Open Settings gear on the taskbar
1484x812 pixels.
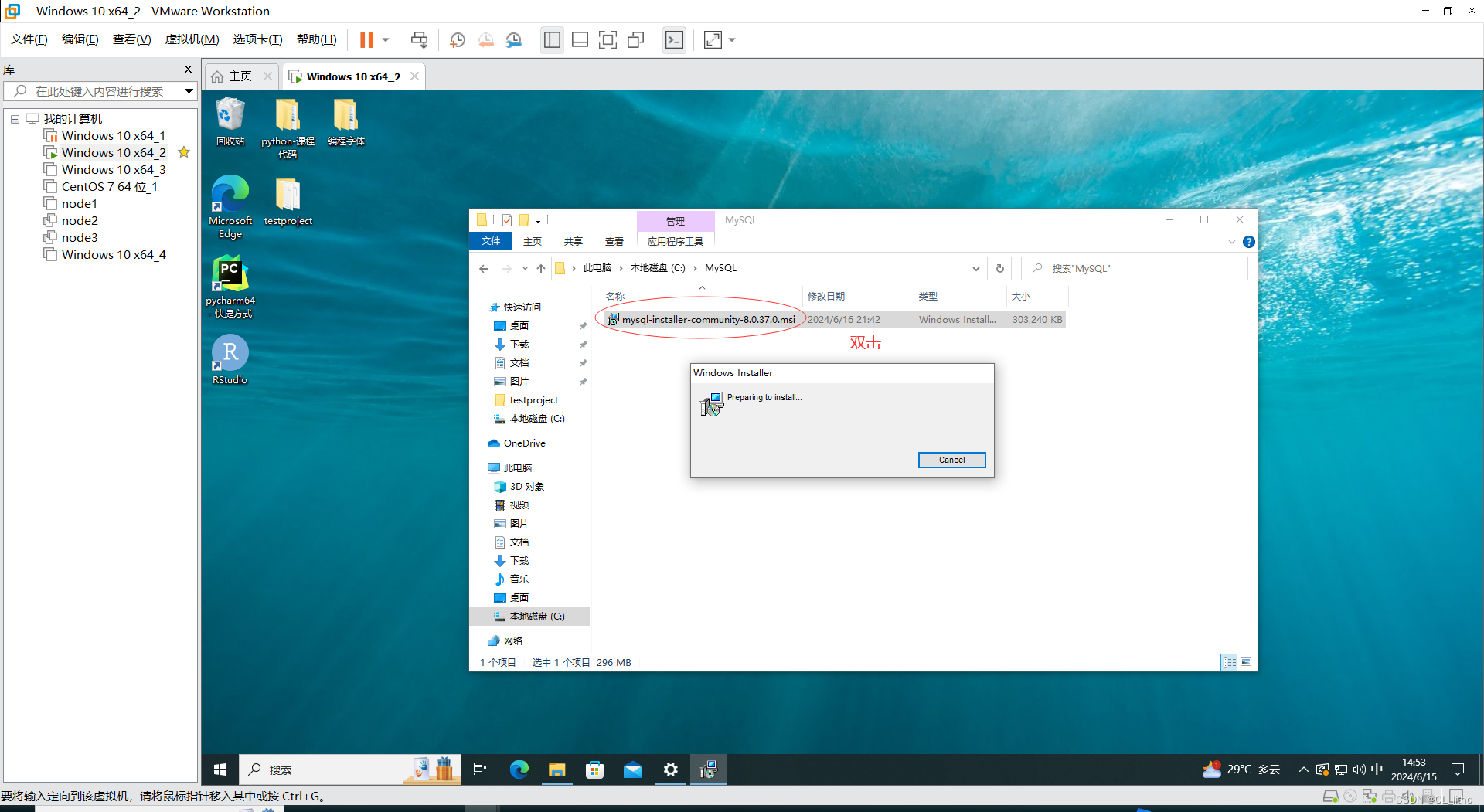pyautogui.click(x=670, y=770)
